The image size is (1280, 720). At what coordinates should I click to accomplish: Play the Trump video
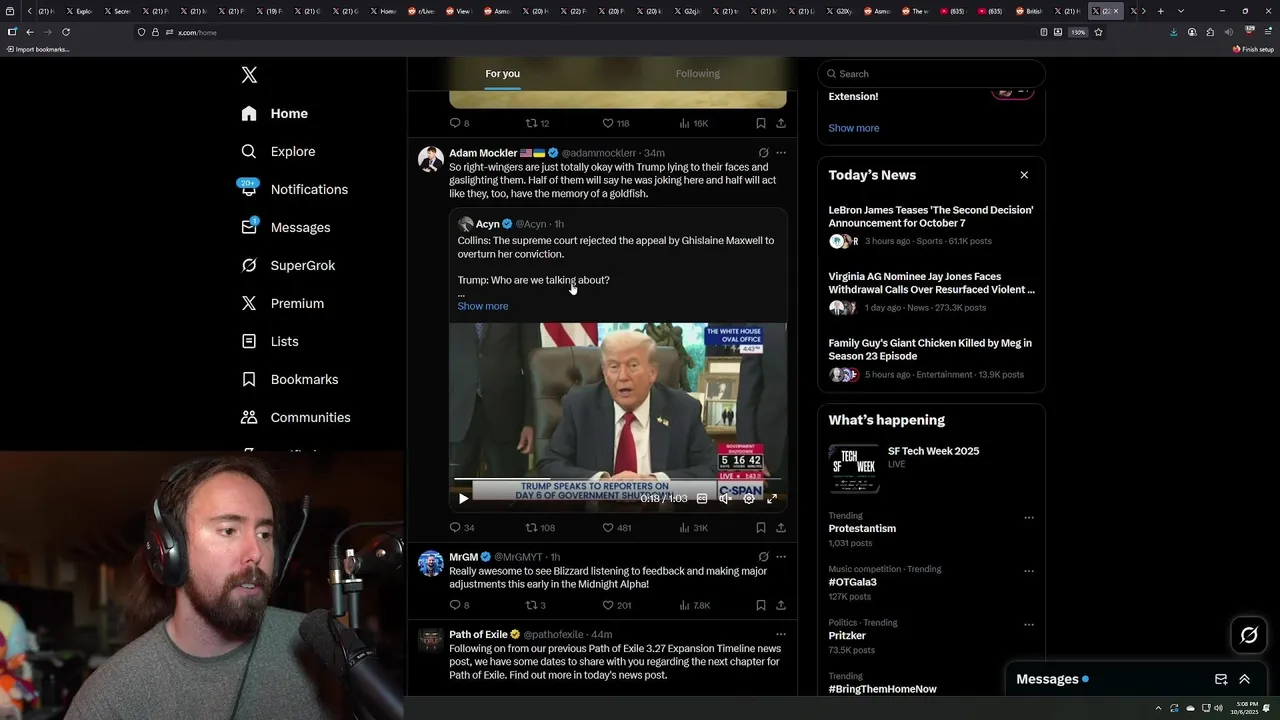[463, 498]
